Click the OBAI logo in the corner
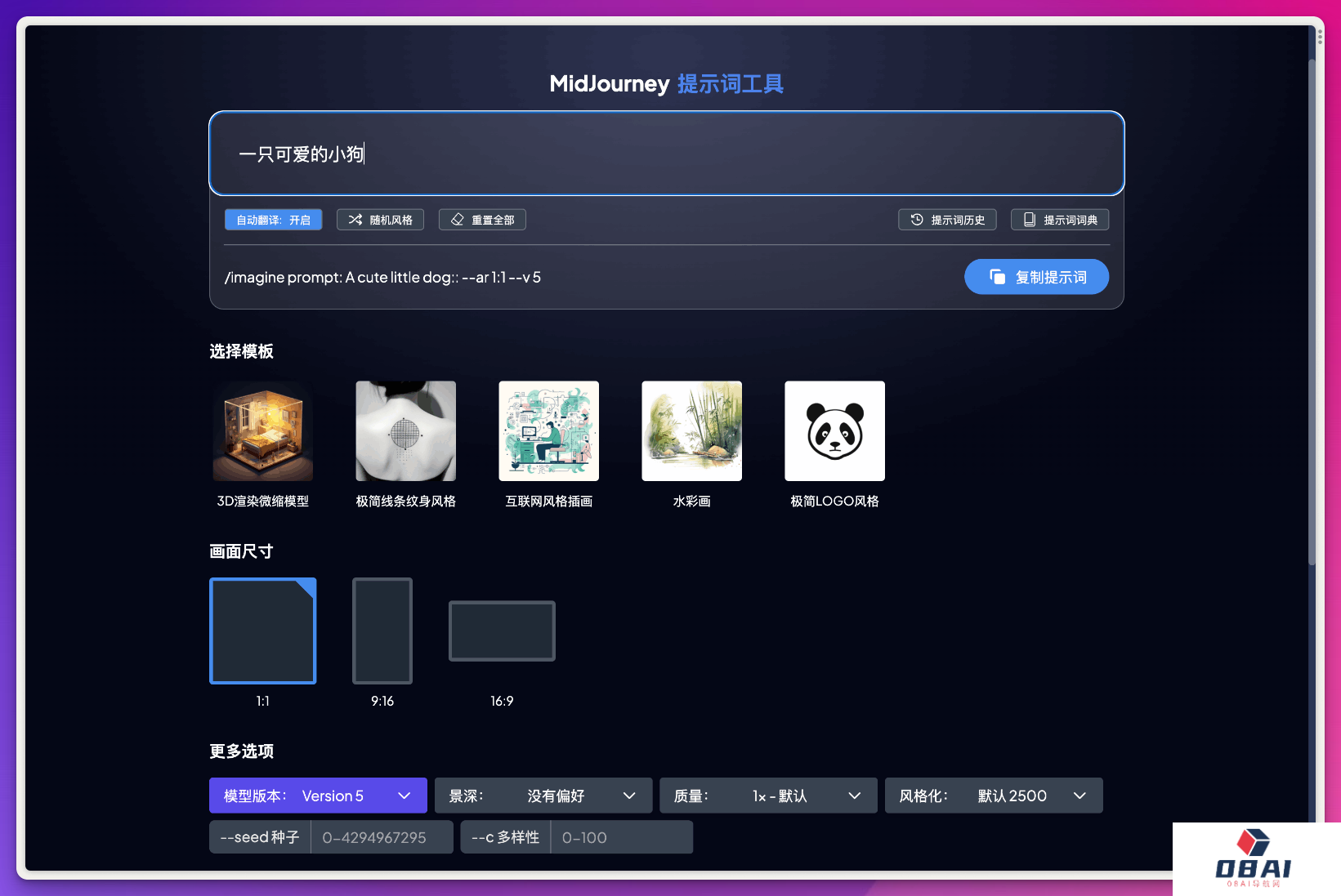Screen dimensions: 1341x896 pyautogui.click(x=1254, y=859)
